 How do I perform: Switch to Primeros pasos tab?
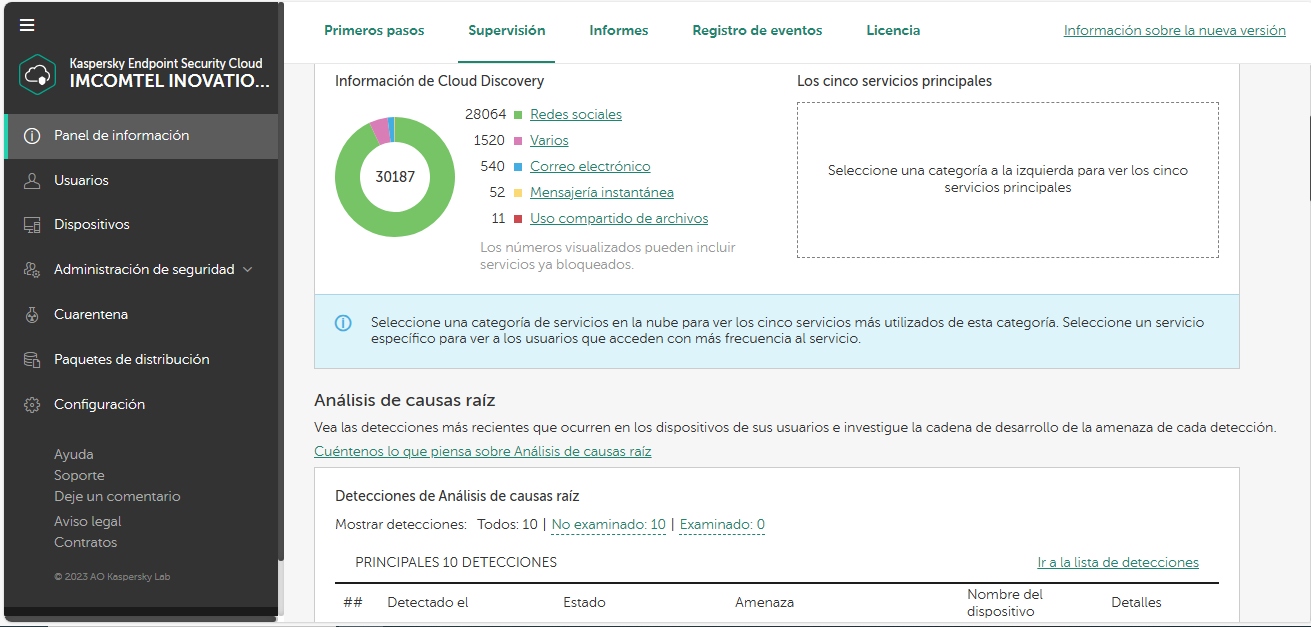click(374, 31)
